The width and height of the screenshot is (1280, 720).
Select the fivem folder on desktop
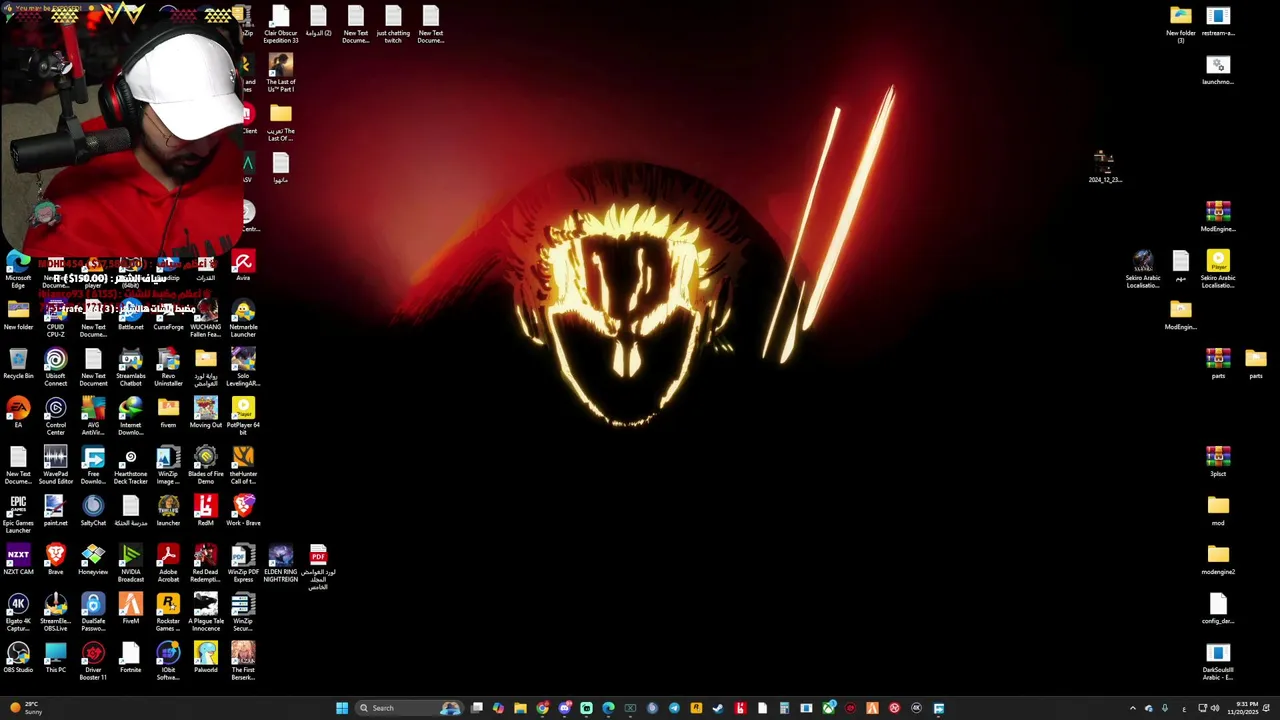point(168,413)
